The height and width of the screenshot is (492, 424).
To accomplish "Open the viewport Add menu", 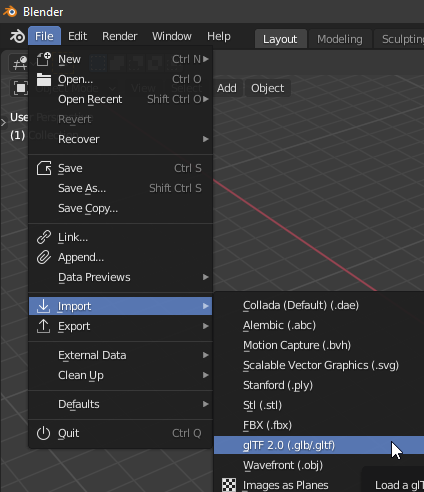I will (227, 88).
